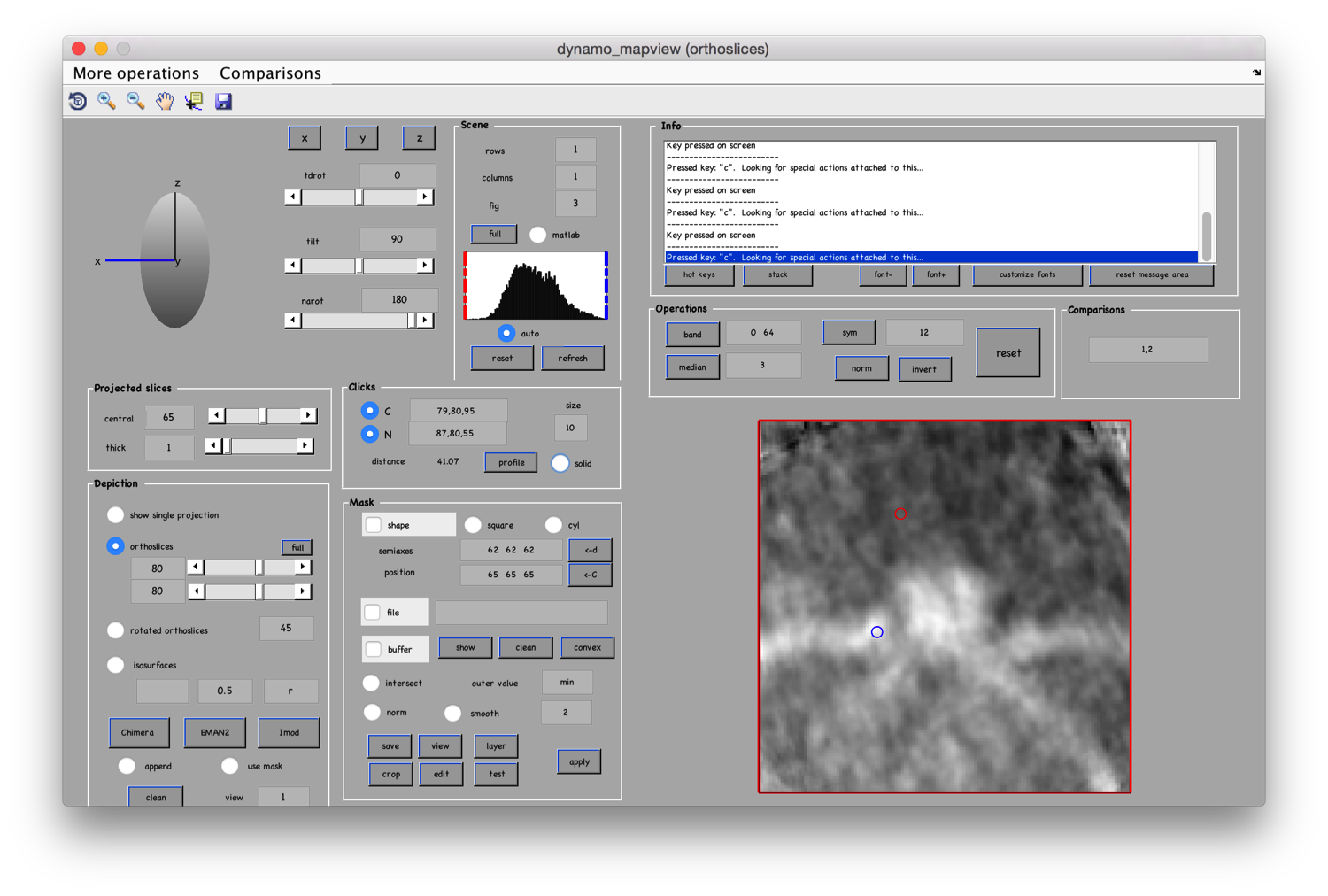This screenshot has width=1328, height=896.
Task: Activate the Zoom In magnifier tool
Action: point(106,101)
